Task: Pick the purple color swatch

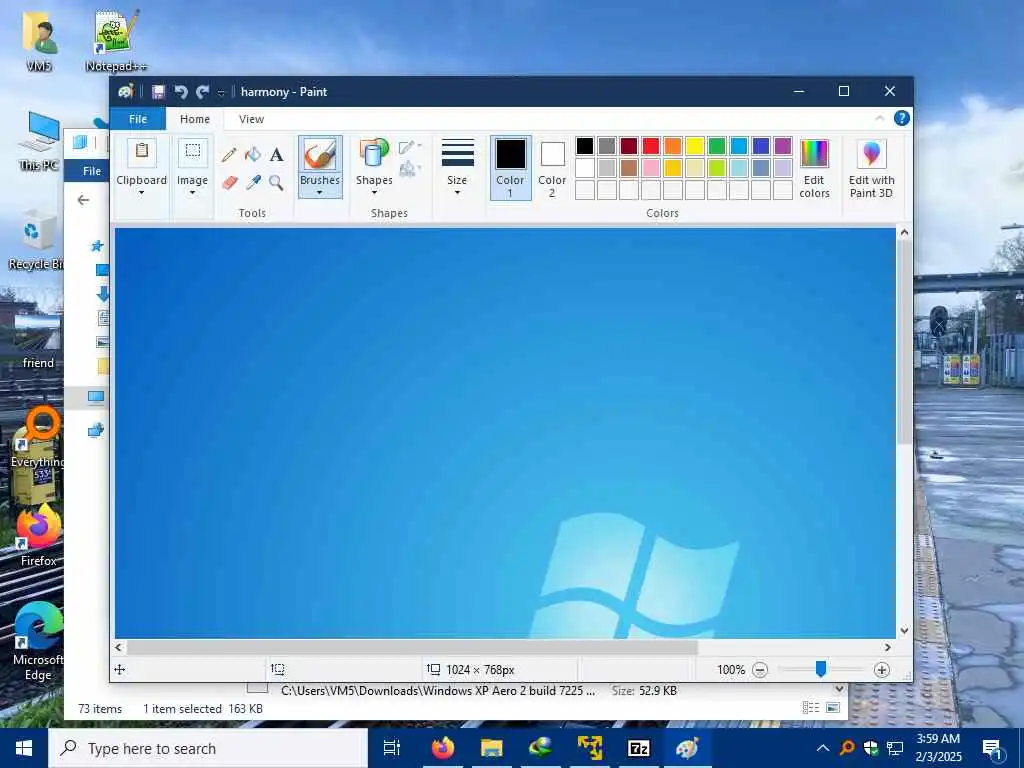Action: (x=783, y=146)
